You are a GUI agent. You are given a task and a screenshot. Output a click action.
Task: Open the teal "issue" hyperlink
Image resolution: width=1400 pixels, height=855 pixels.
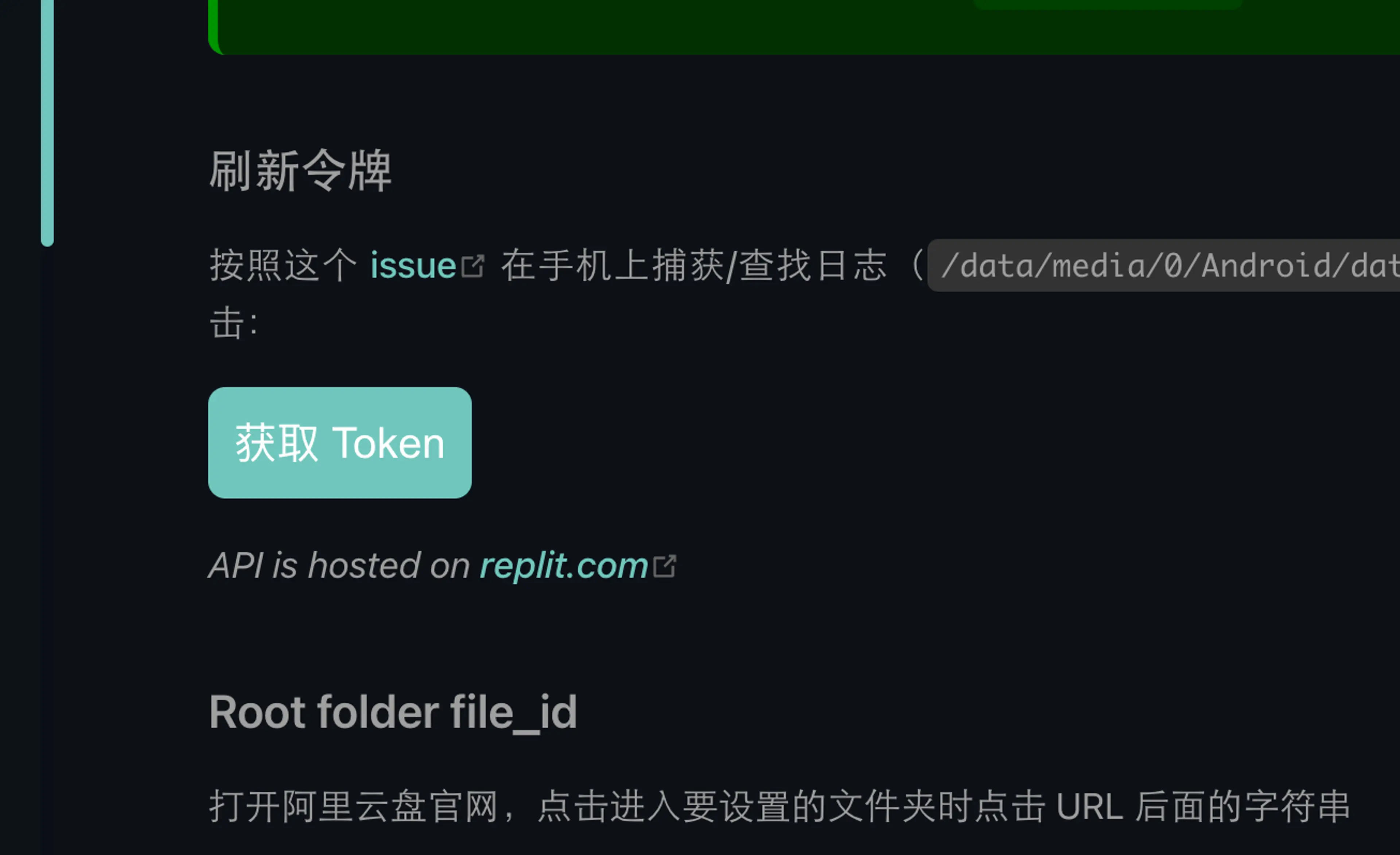click(x=413, y=265)
